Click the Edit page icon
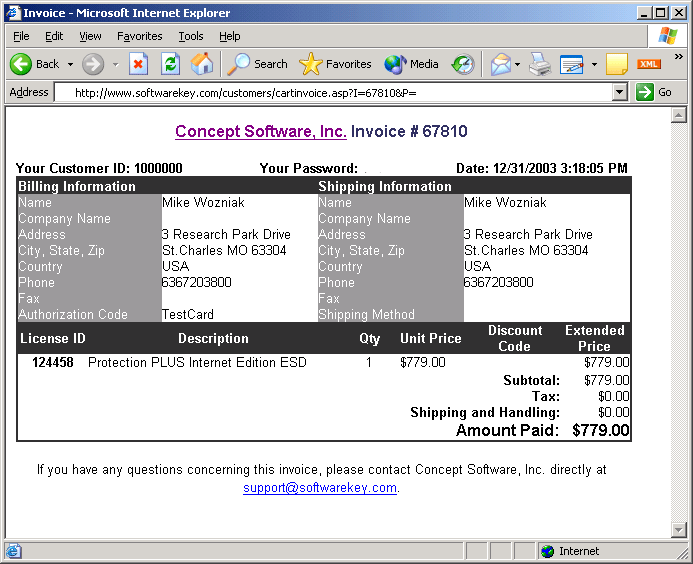 pyautogui.click(x=571, y=65)
